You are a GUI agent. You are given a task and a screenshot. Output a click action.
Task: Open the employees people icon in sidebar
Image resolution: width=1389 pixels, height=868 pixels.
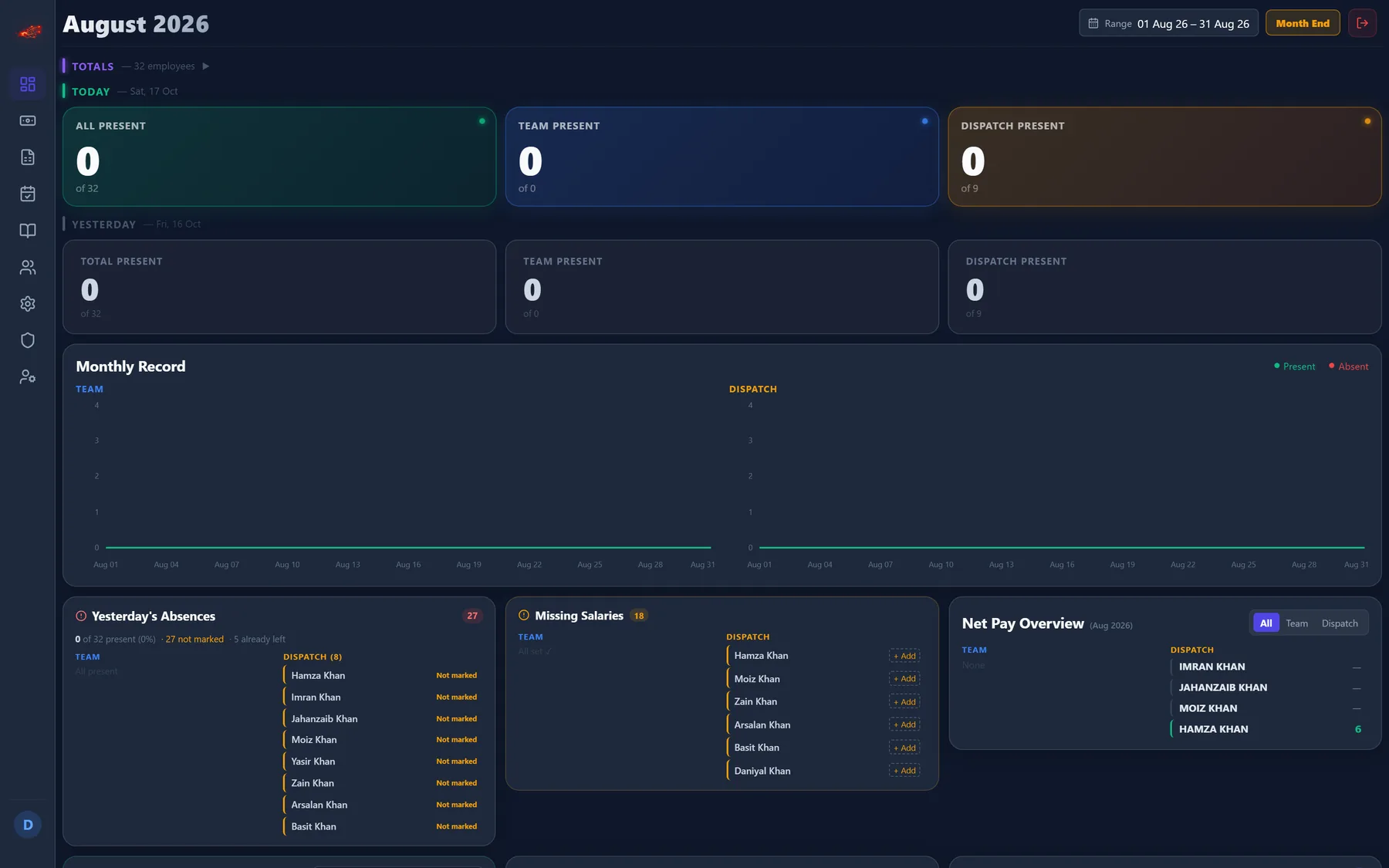tap(28, 267)
